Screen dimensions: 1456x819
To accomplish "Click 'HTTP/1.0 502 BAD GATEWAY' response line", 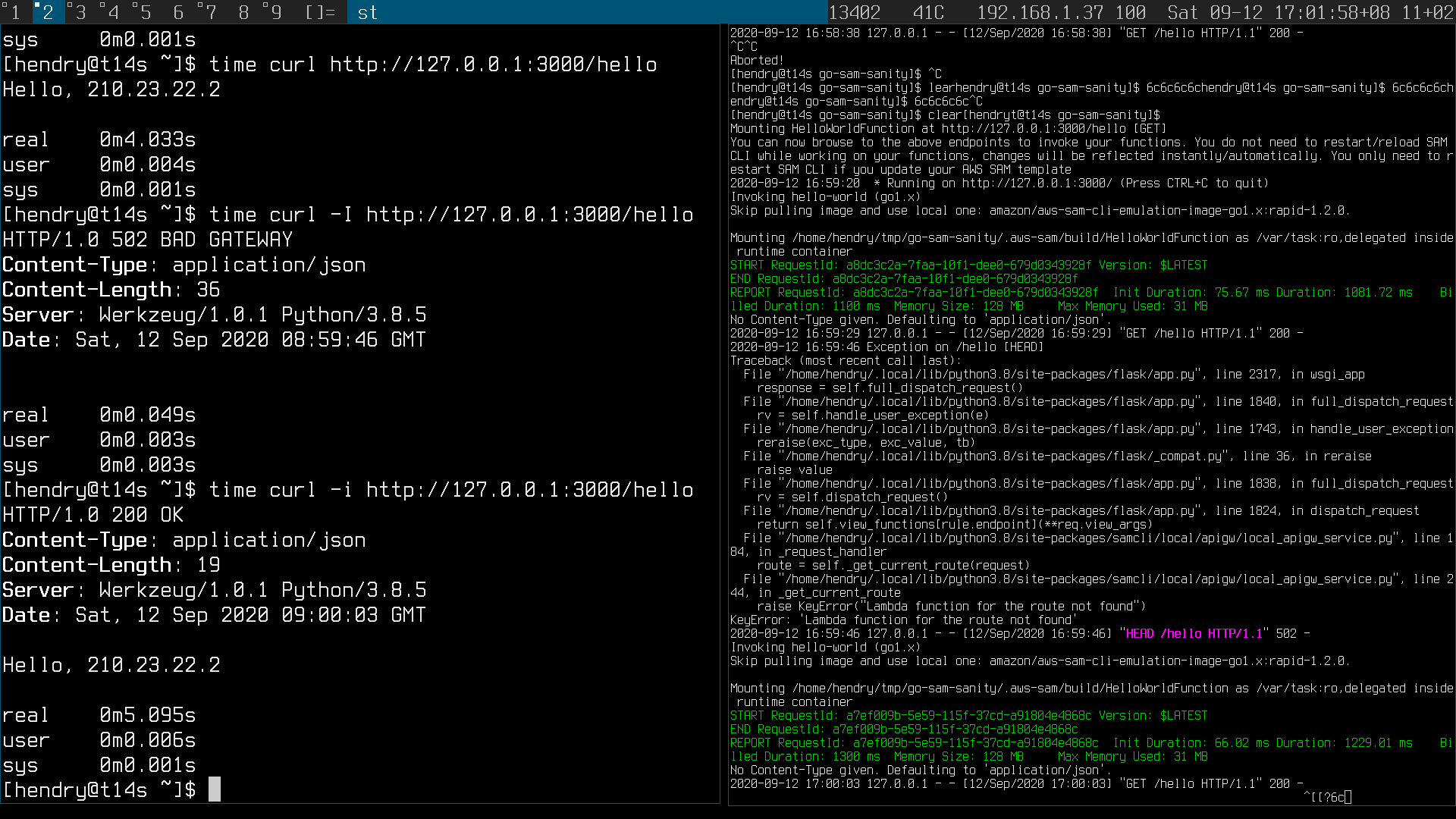I will click(x=147, y=240).
